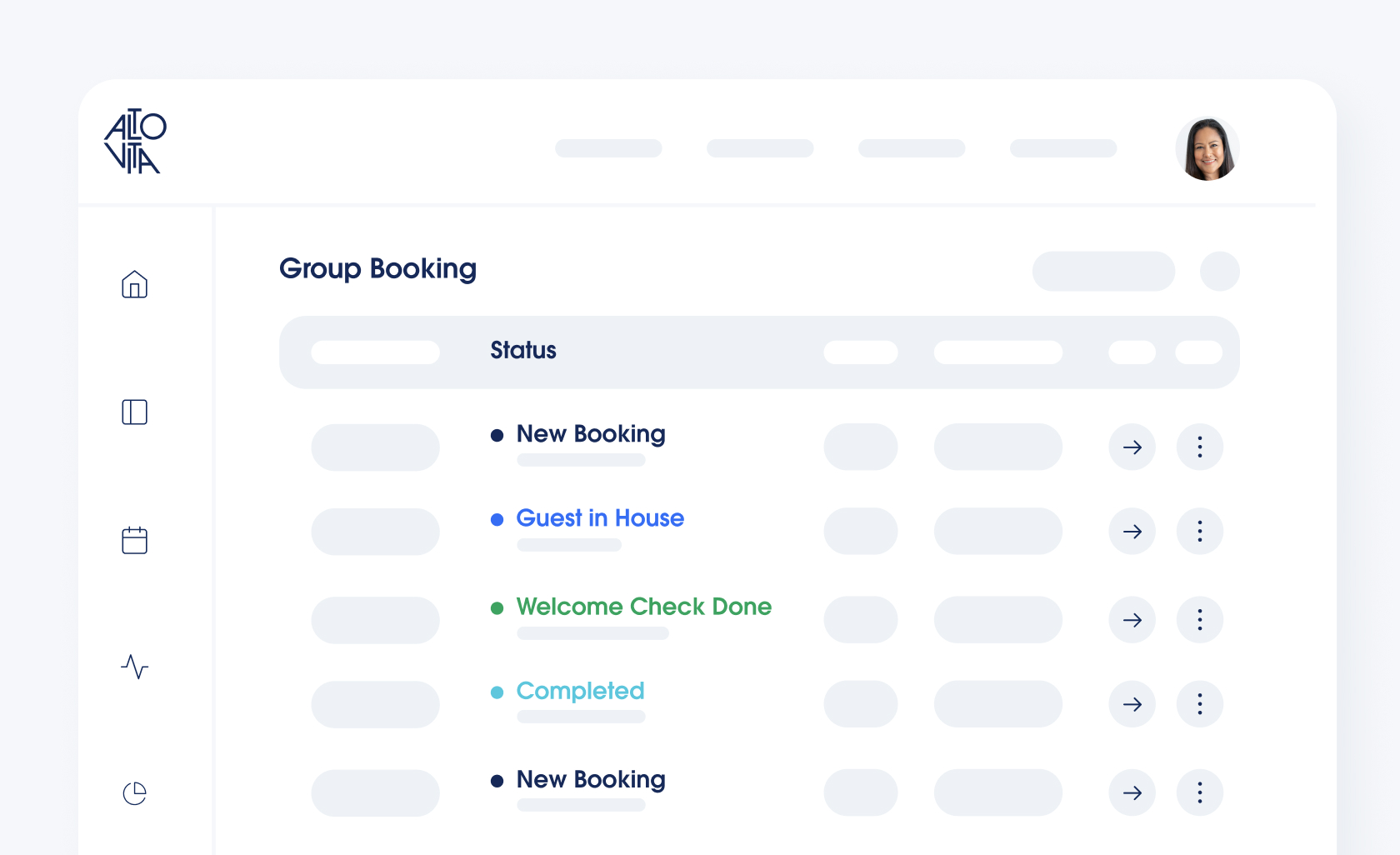The width and height of the screenshot is (1400, 855).
Task: Show more options for Completed row
Action: tap(1199, 704)
